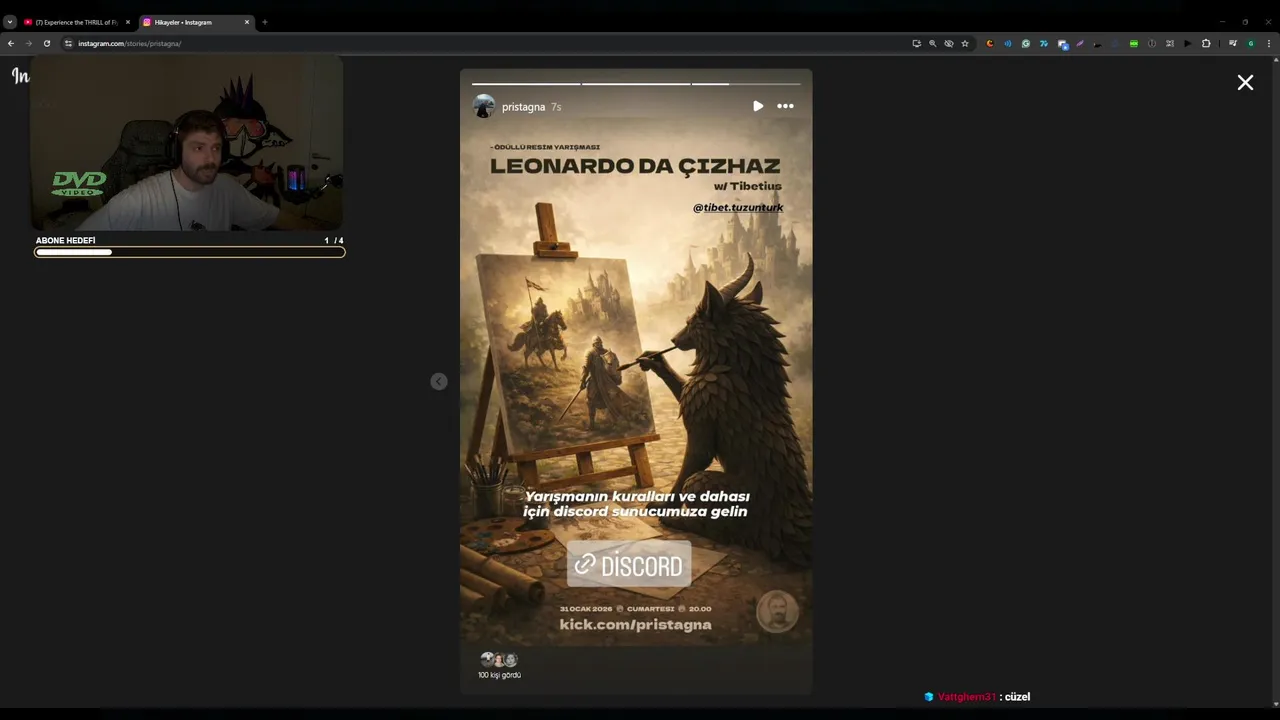This screenshot has width=1280, height=720.
Task: Open the Extensions puzzle piece menu
Action: tap(1206, 44)
